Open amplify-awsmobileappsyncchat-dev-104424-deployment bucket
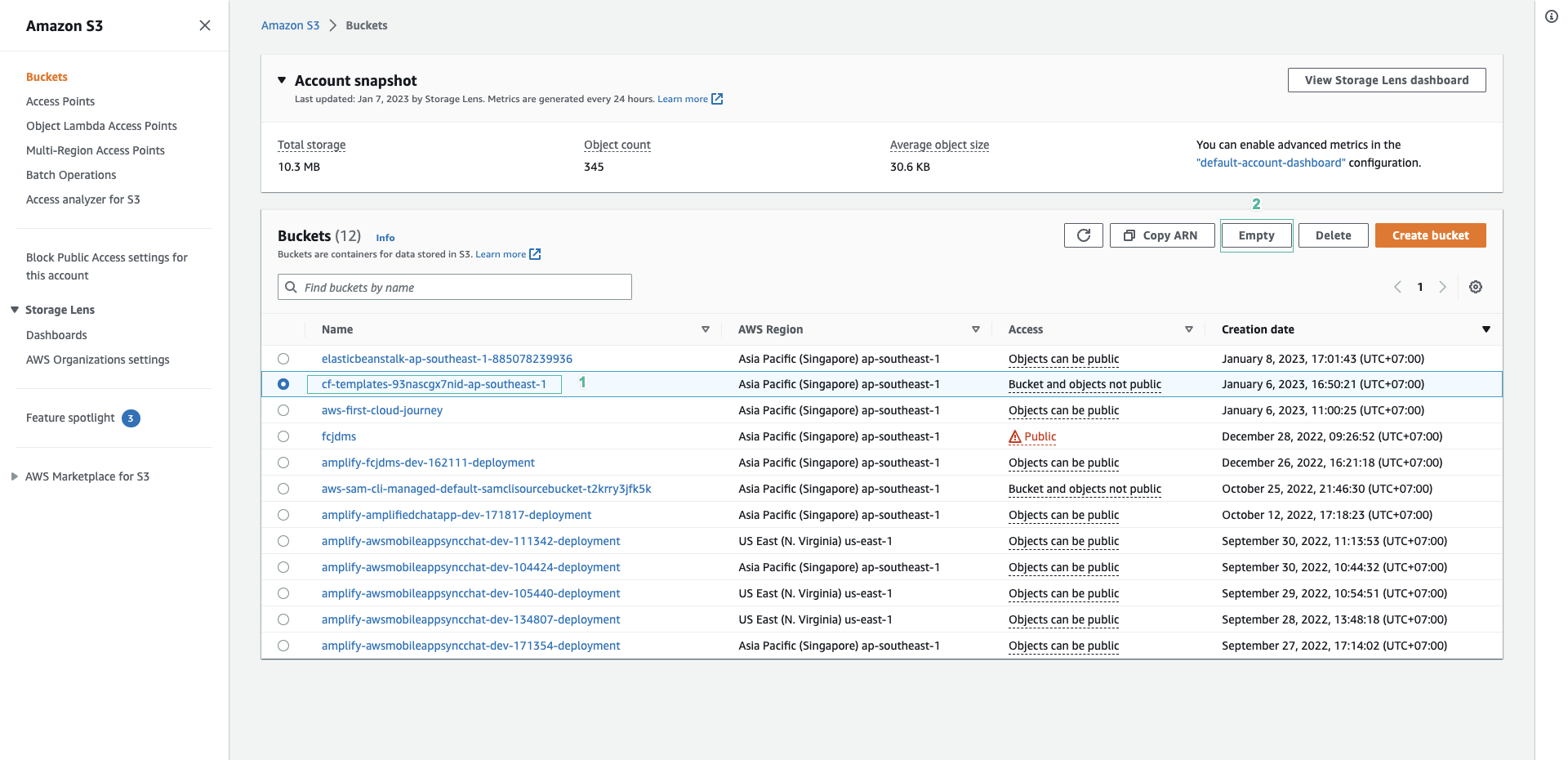This screenshot has width=1568, height=760. pos(471,567)
